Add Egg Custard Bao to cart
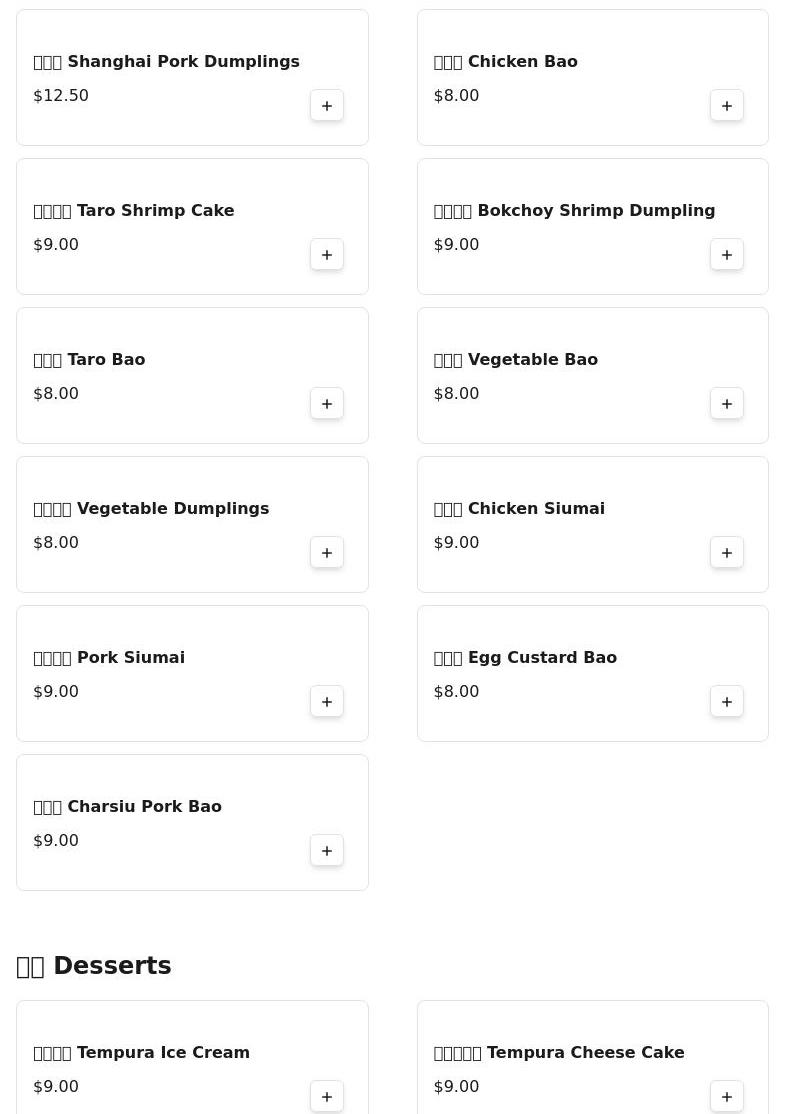 tap(727, 701)
